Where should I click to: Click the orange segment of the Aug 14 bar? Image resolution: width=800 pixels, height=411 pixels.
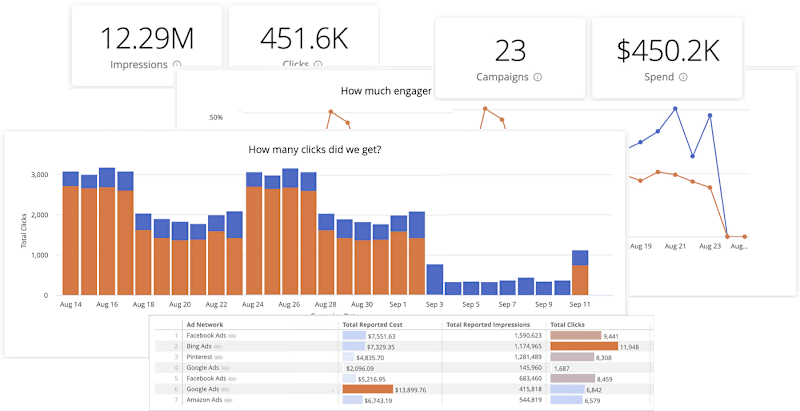pos(70,240)
